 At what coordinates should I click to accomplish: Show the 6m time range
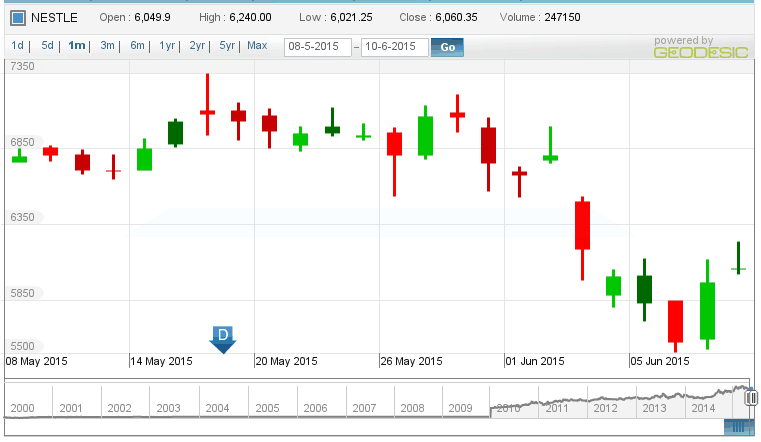(x=137, y=46)
